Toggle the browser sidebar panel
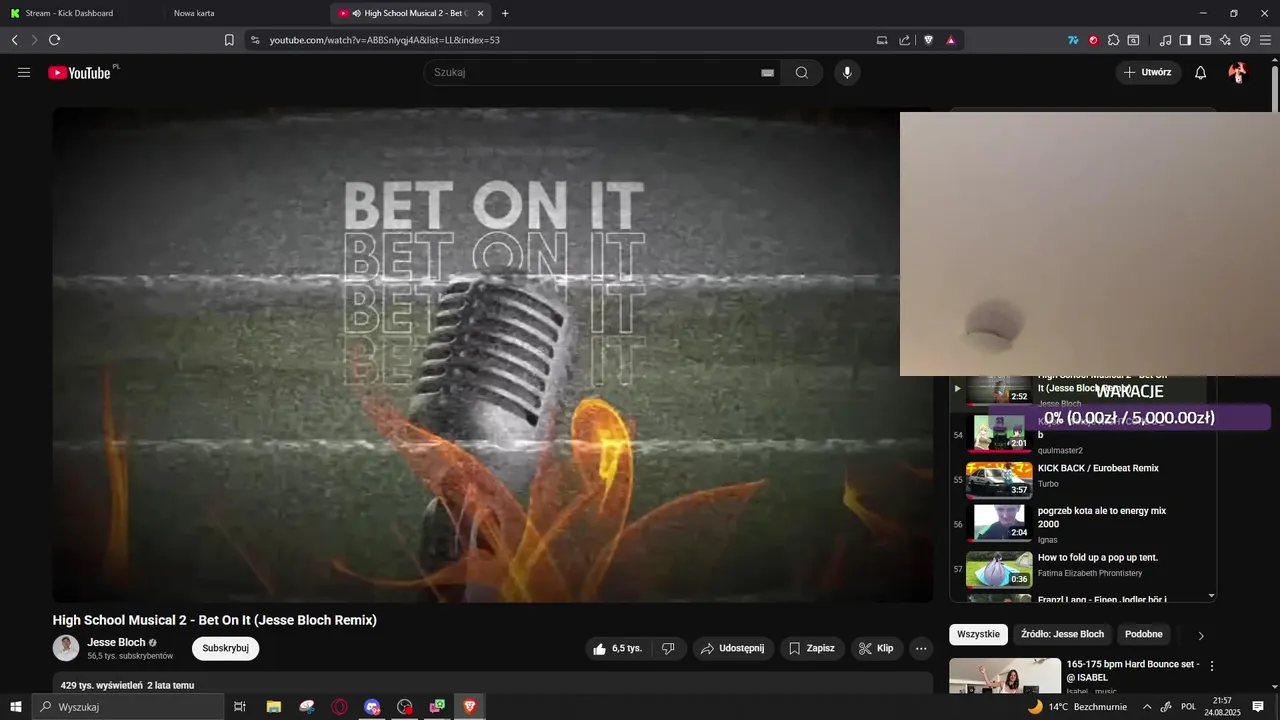The width and height of the screenshot is (1280, 720). point(1185,40)
